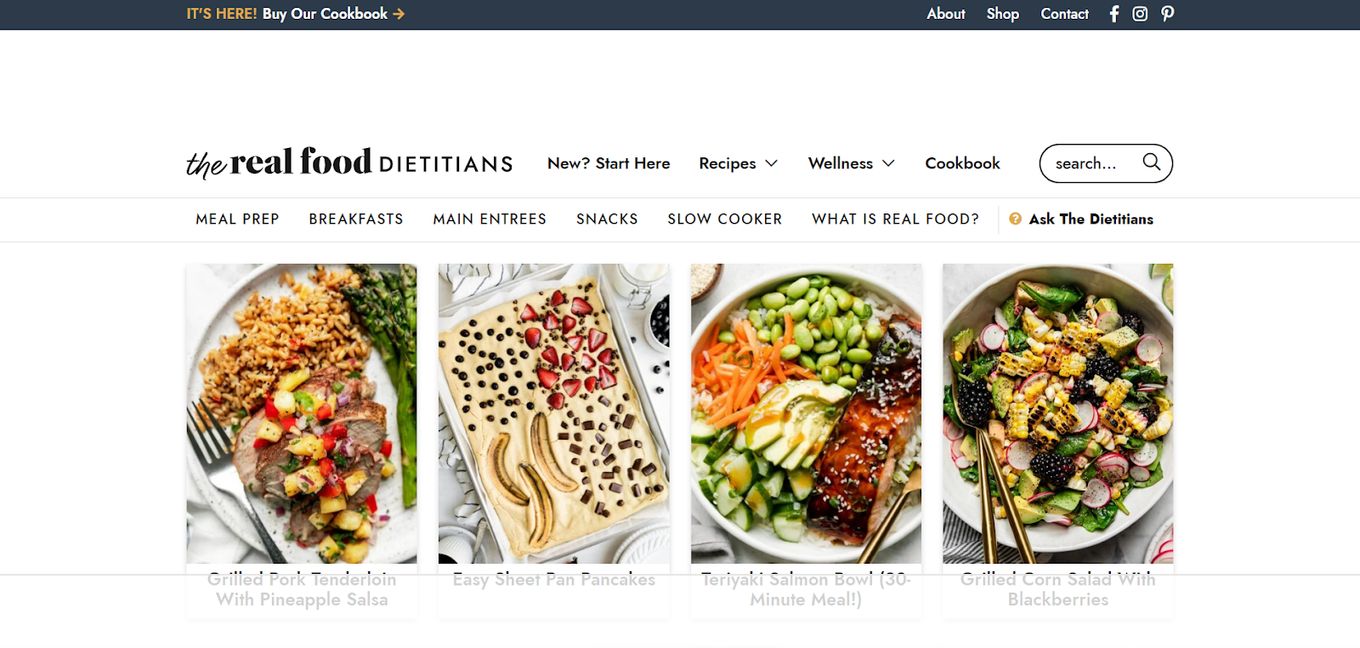1360x648 pixels.
Task: Open WHAT IS REAL FOOD? page
Action: click(x=895, y=219)
